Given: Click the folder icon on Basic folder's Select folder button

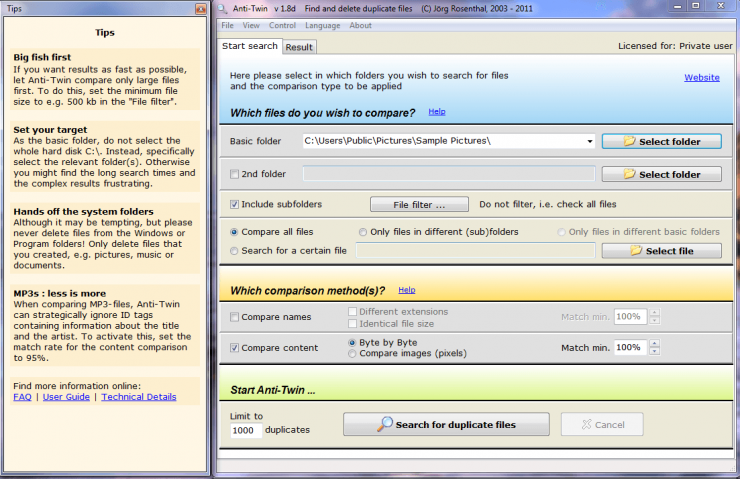Looking at the screenshot, I should coord(629,141).
